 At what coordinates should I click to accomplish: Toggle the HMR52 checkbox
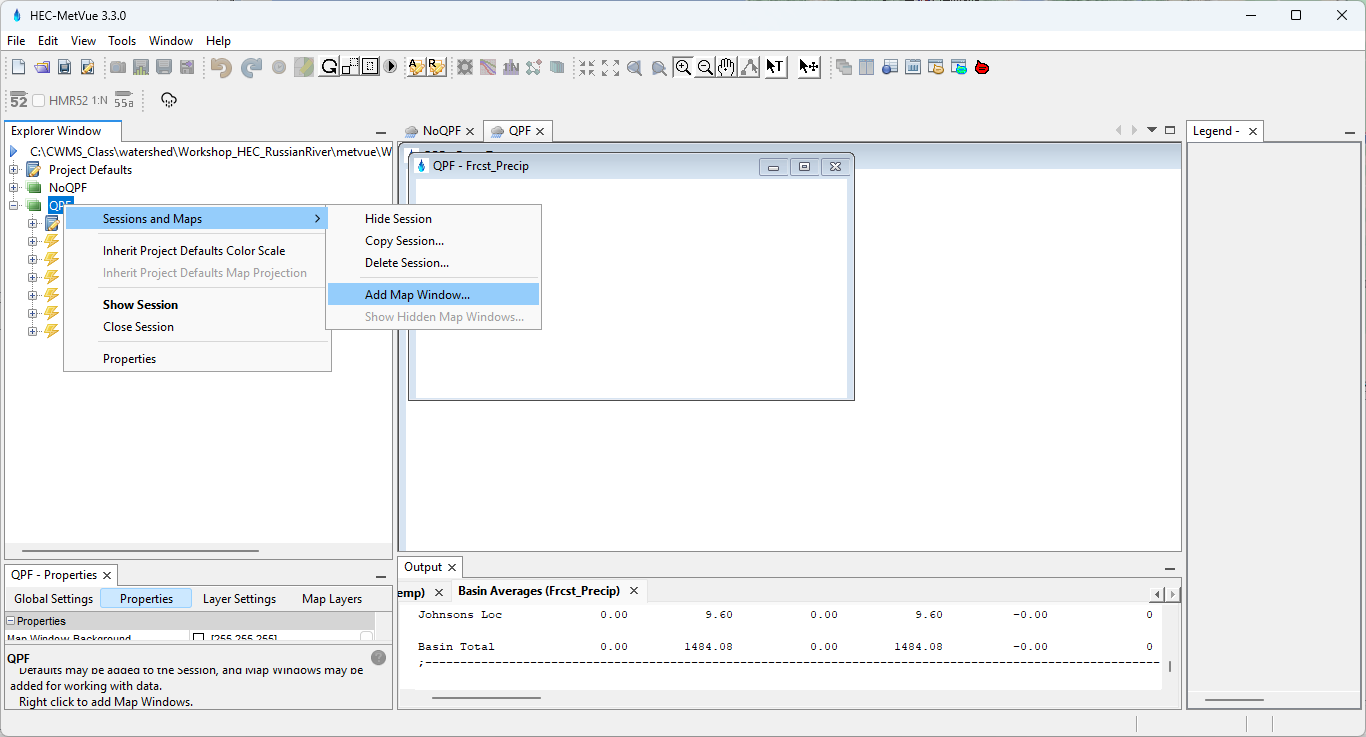pyautogui.click(x=39, y=100)
